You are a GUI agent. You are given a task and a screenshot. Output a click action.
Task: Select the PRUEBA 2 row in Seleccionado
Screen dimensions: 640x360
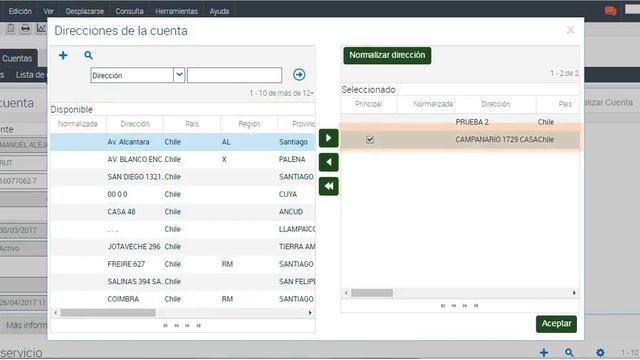pos(460,122)
